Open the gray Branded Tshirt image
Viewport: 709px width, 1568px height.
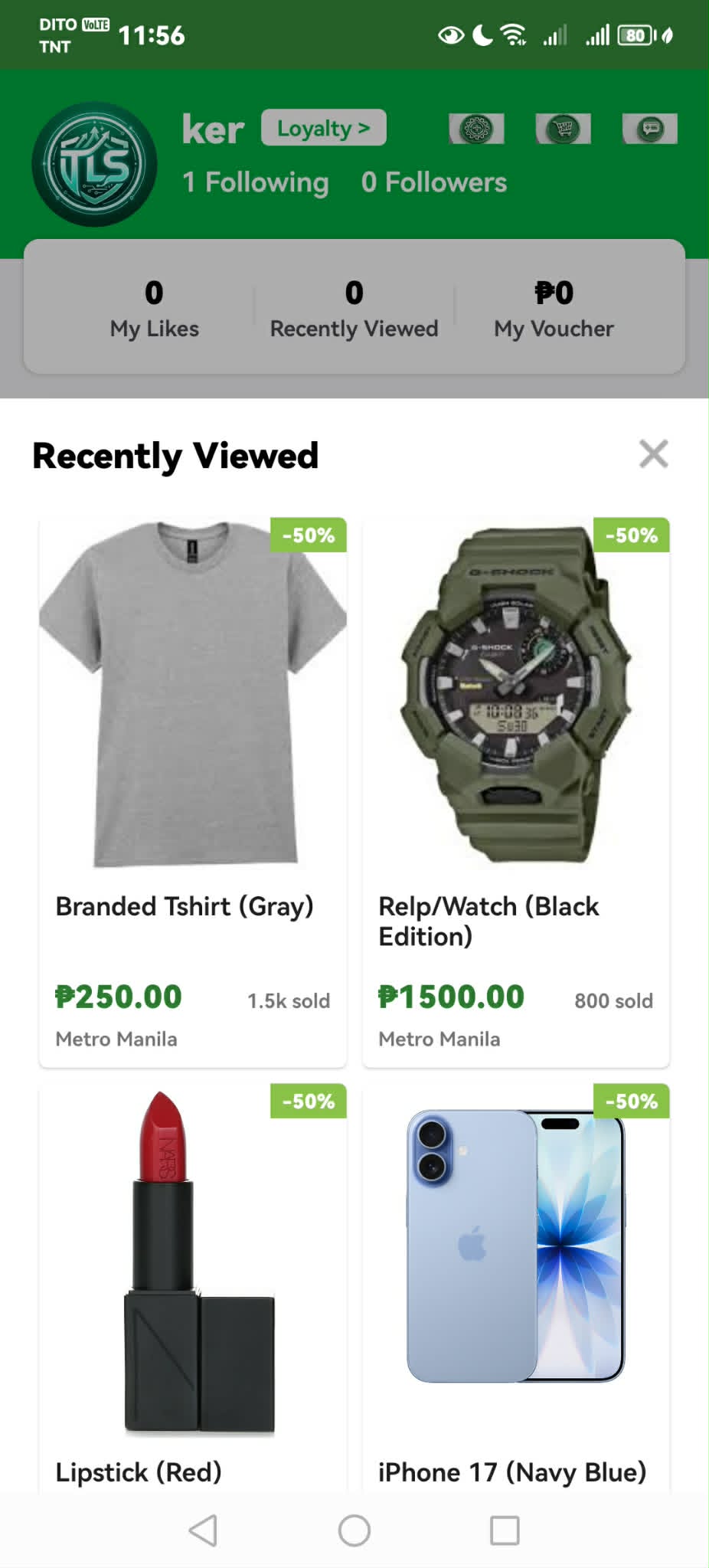pos(193,694)
